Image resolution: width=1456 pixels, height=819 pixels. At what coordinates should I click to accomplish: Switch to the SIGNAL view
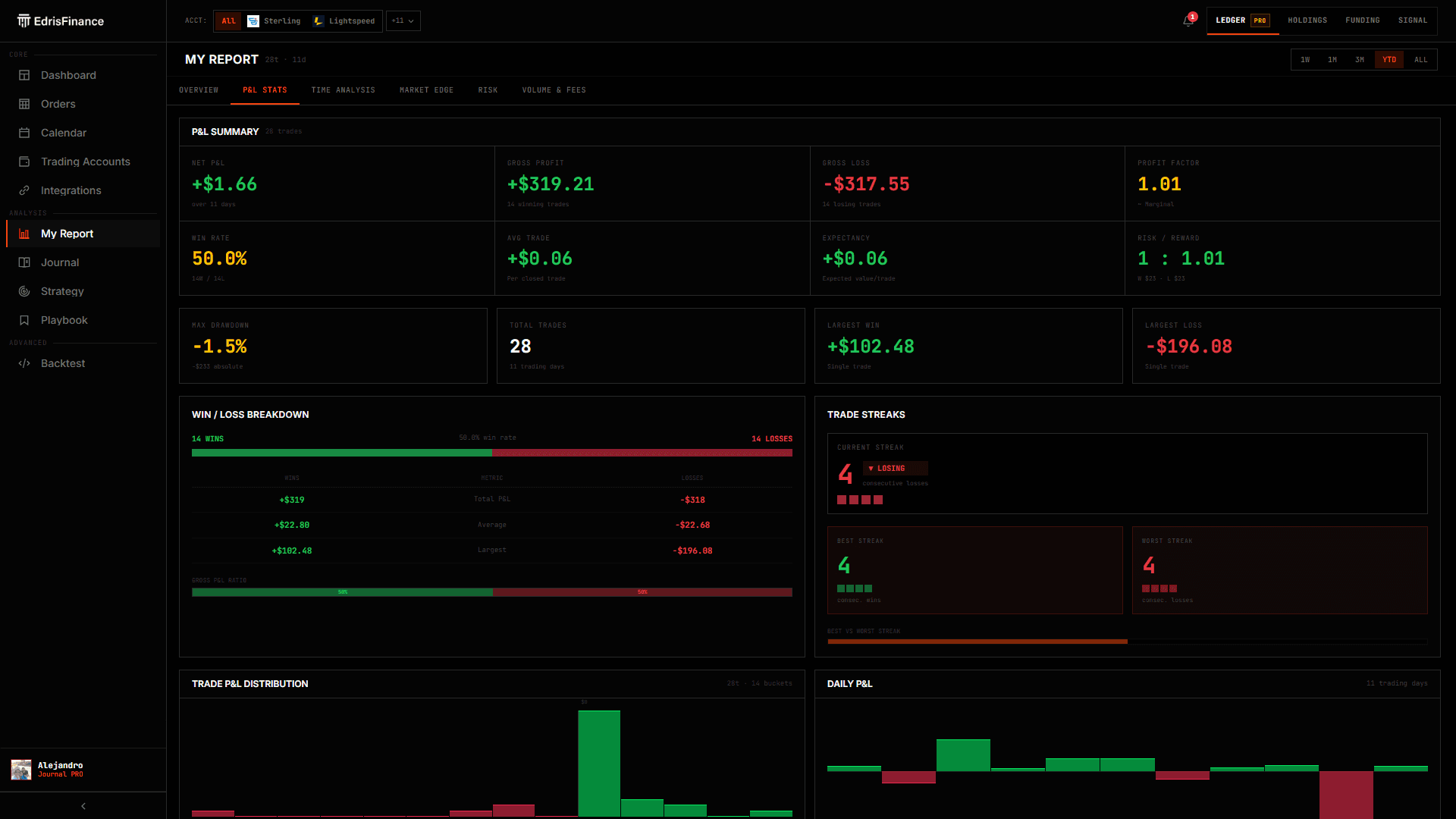pos(1413,20)
